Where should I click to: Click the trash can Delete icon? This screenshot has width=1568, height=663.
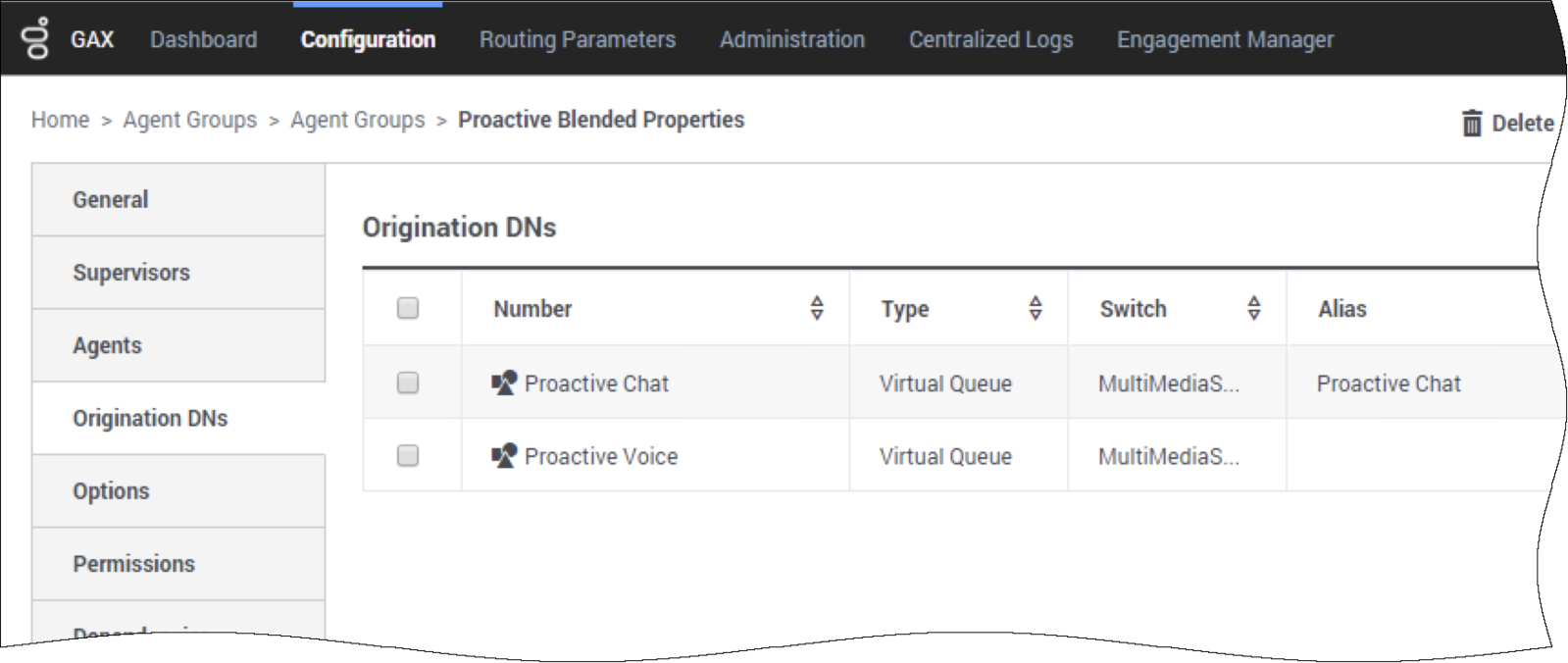1471,123
